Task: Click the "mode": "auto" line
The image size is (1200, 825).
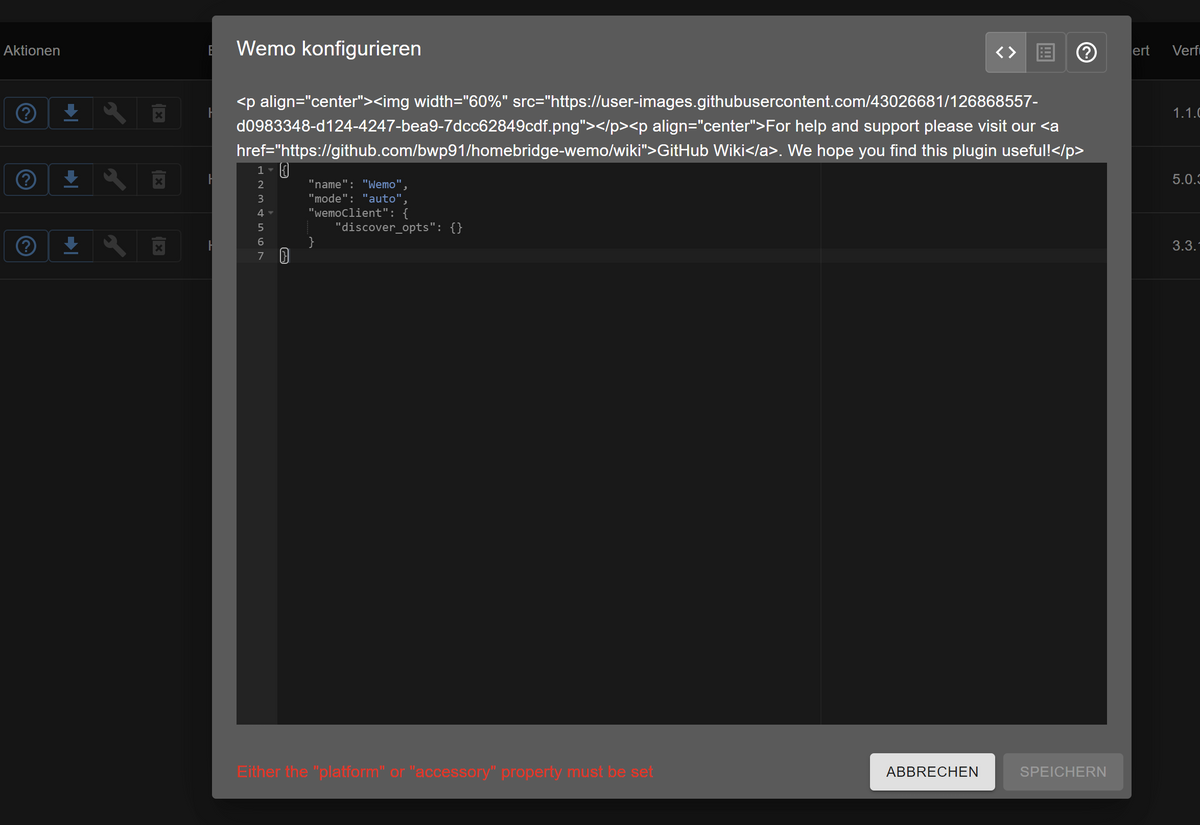Action: (x=360, y=199)
